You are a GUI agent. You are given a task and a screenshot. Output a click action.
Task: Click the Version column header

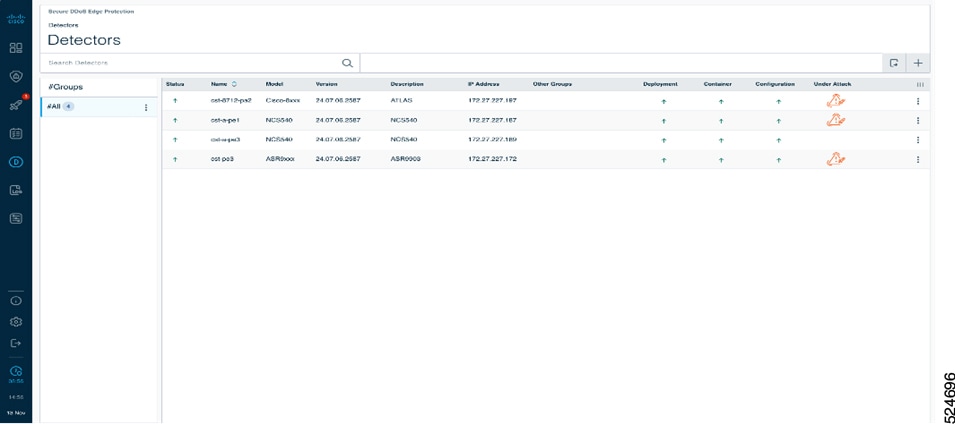(326, 84)
